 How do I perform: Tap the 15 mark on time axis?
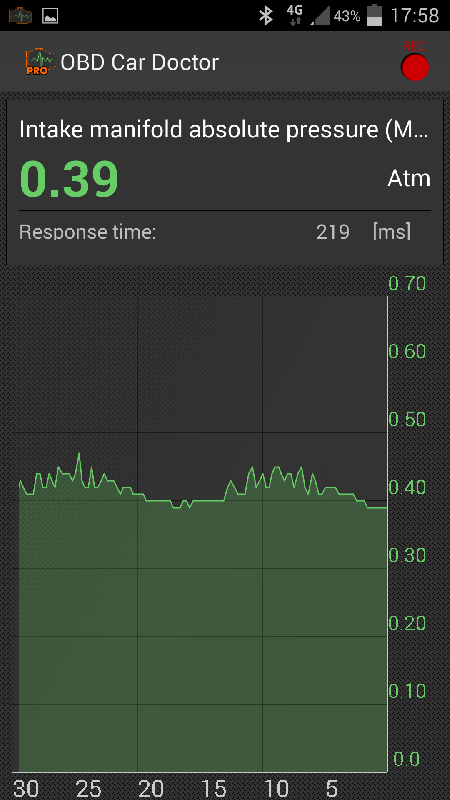pos(214,788)
